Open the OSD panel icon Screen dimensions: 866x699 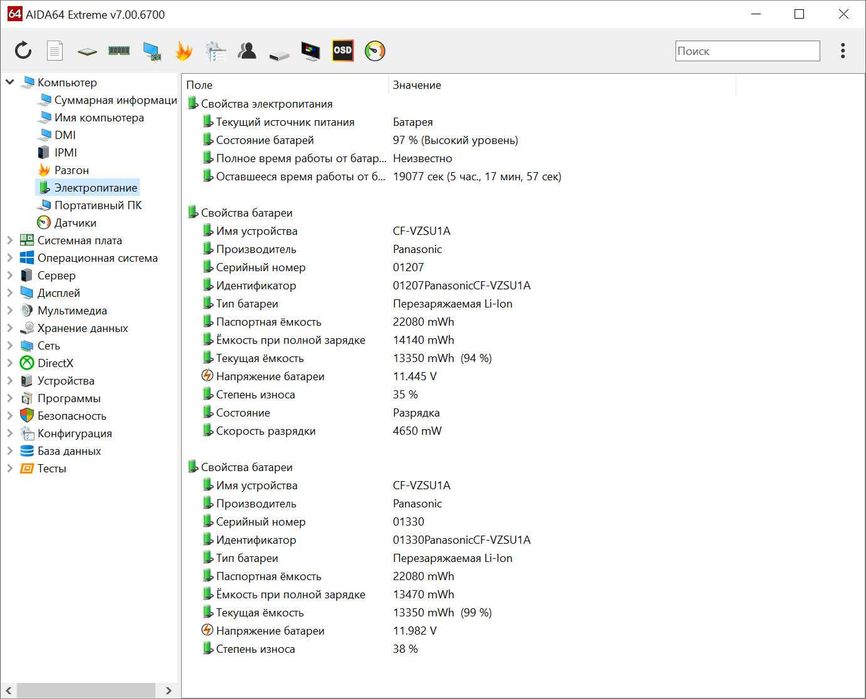coord(342,51)
